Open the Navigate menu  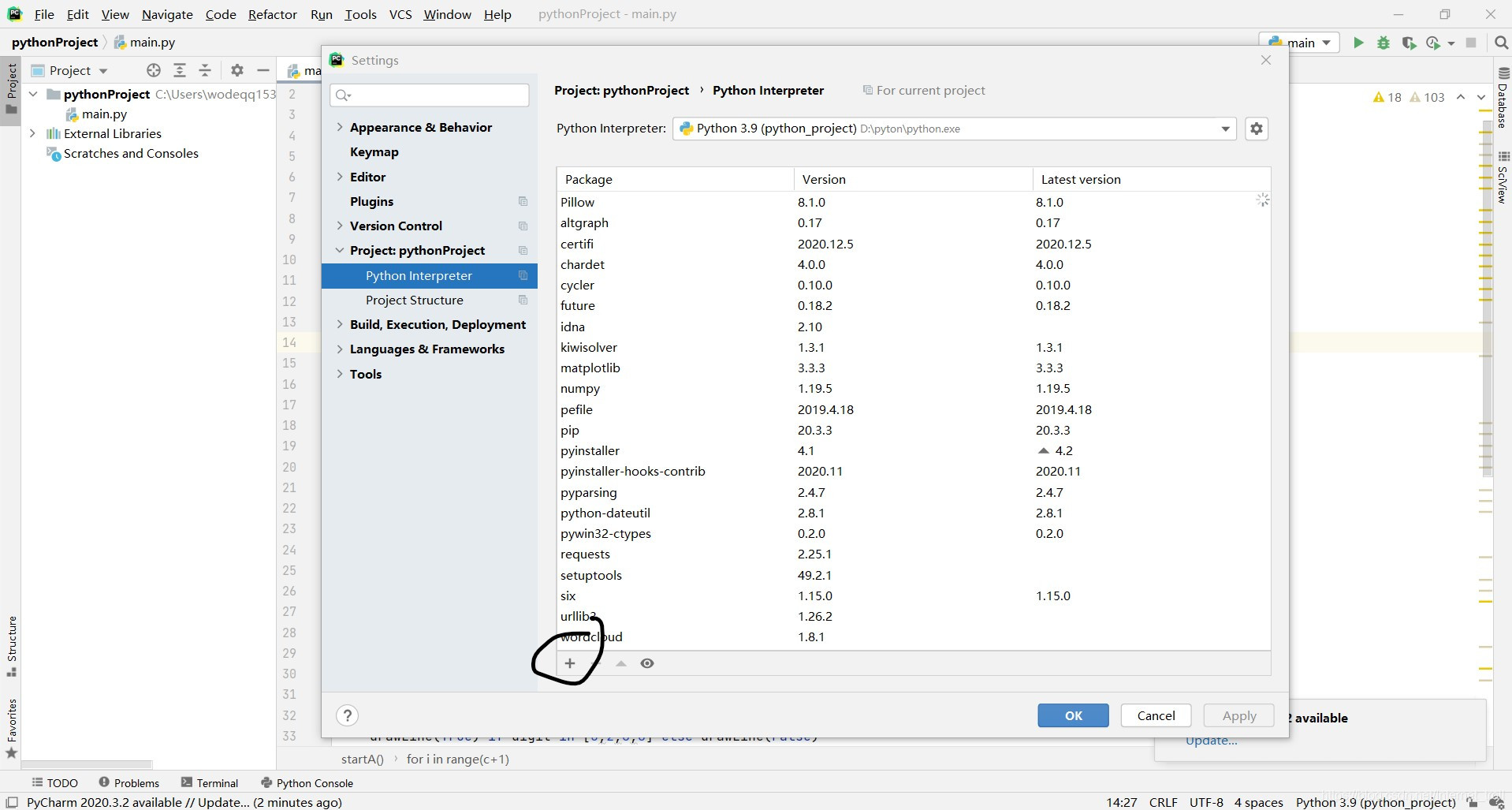click(167, 14)
